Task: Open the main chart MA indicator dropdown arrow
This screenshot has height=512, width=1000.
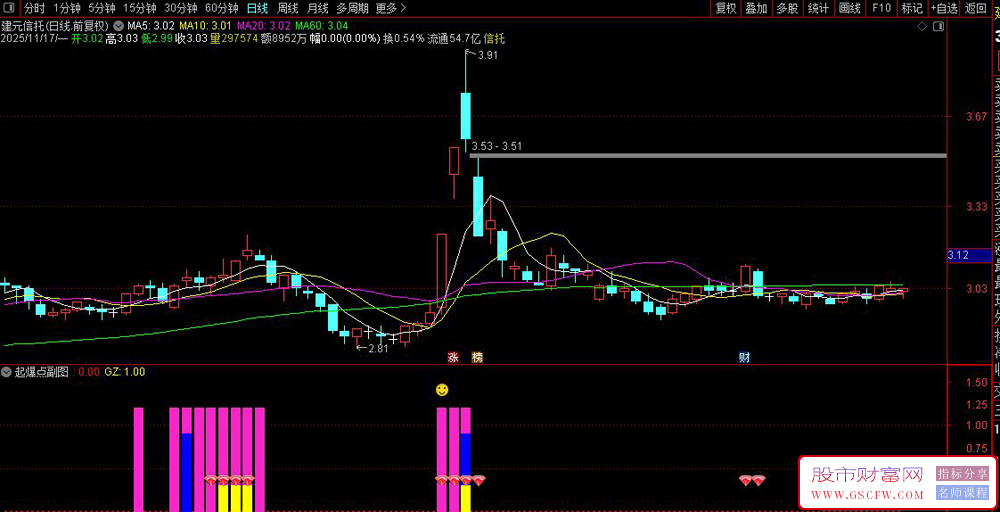Action: (x=120, y=26)
